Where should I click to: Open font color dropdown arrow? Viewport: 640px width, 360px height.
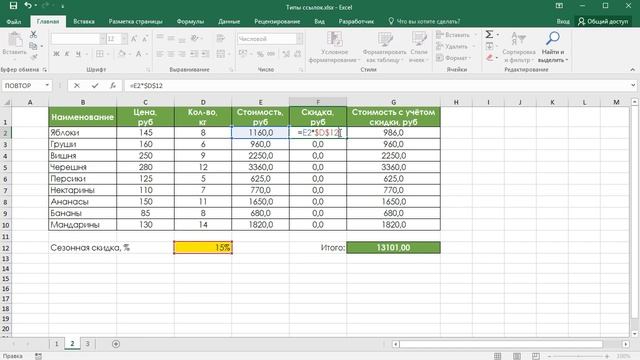pyautogui.click(x=147, y=54)
